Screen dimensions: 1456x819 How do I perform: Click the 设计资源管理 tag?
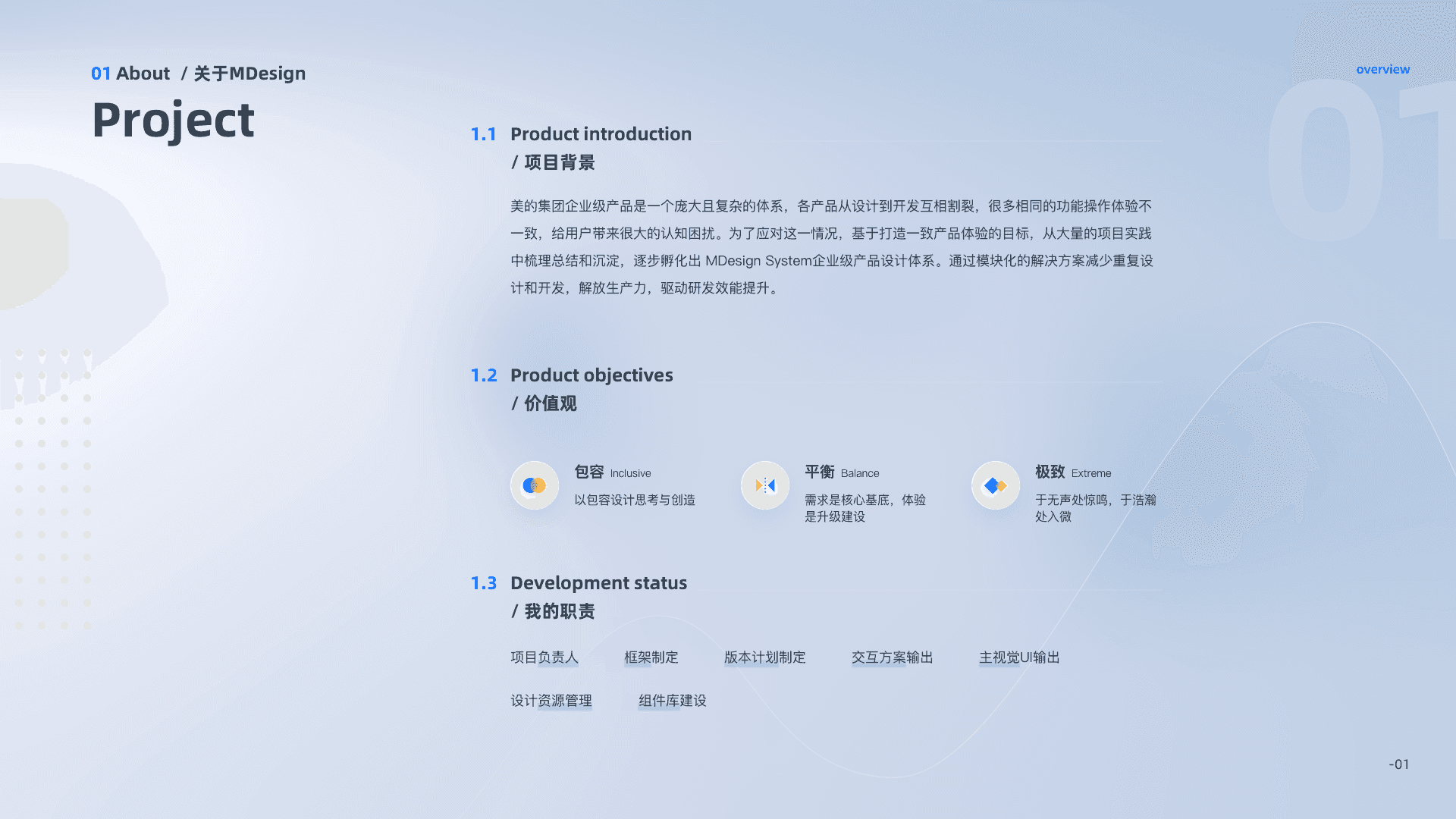tap(551, 701)
